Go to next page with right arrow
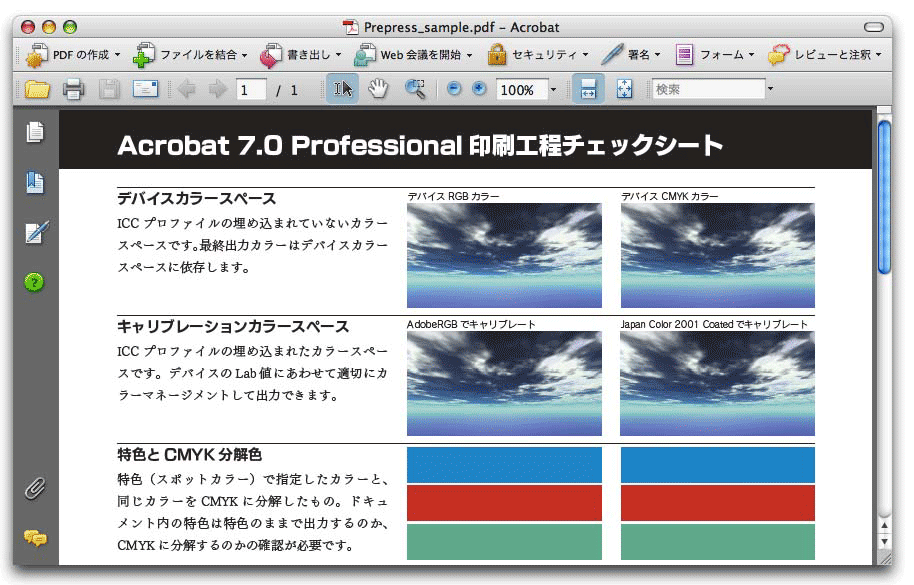The image size is (914, 585). [218, 90]
